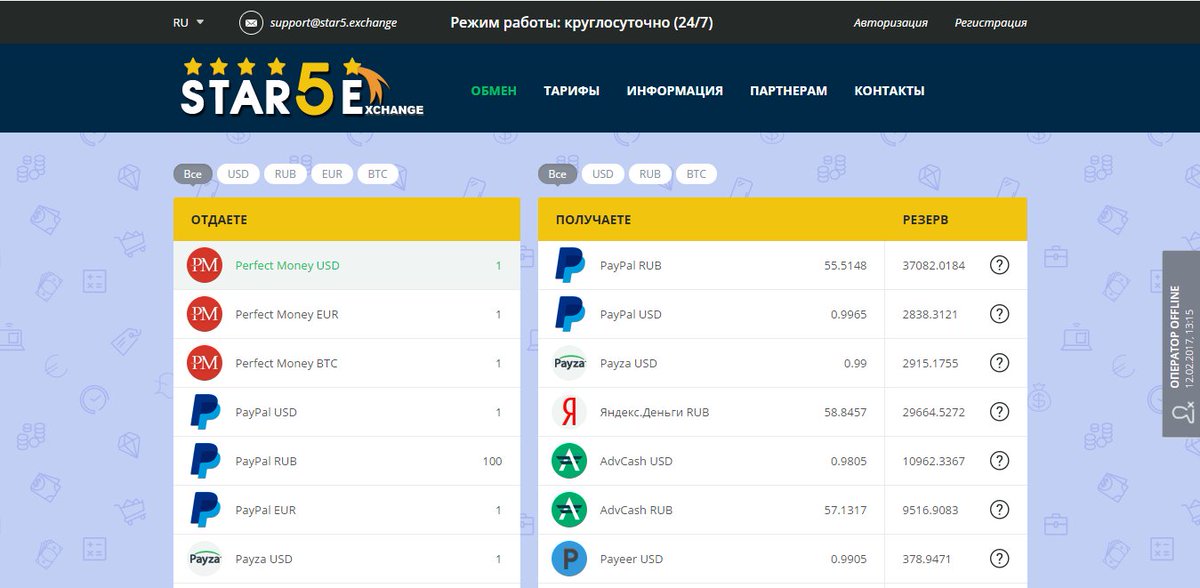
Task: Choose Payeer USD row label
Action: coord(631,559)
